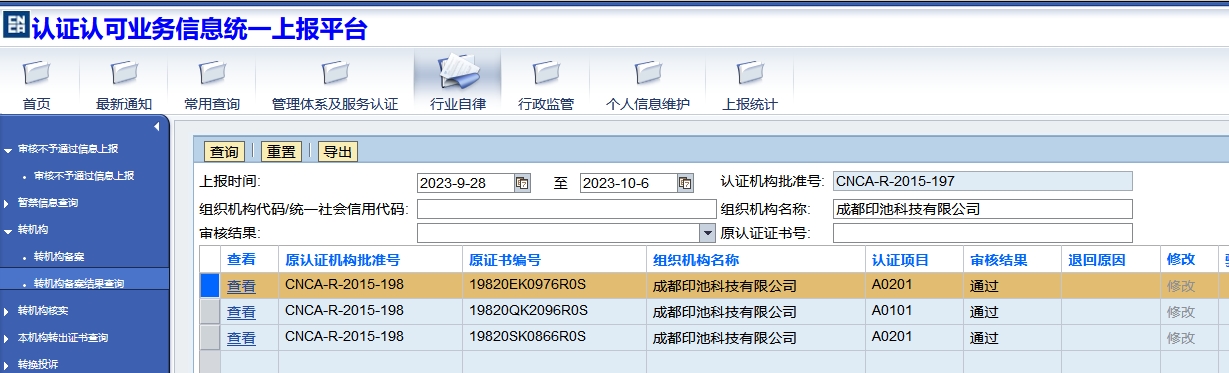1229x373 pixels.
Task: Select 转机构备案结果查询 in sidebar
Action: [79, 284]
